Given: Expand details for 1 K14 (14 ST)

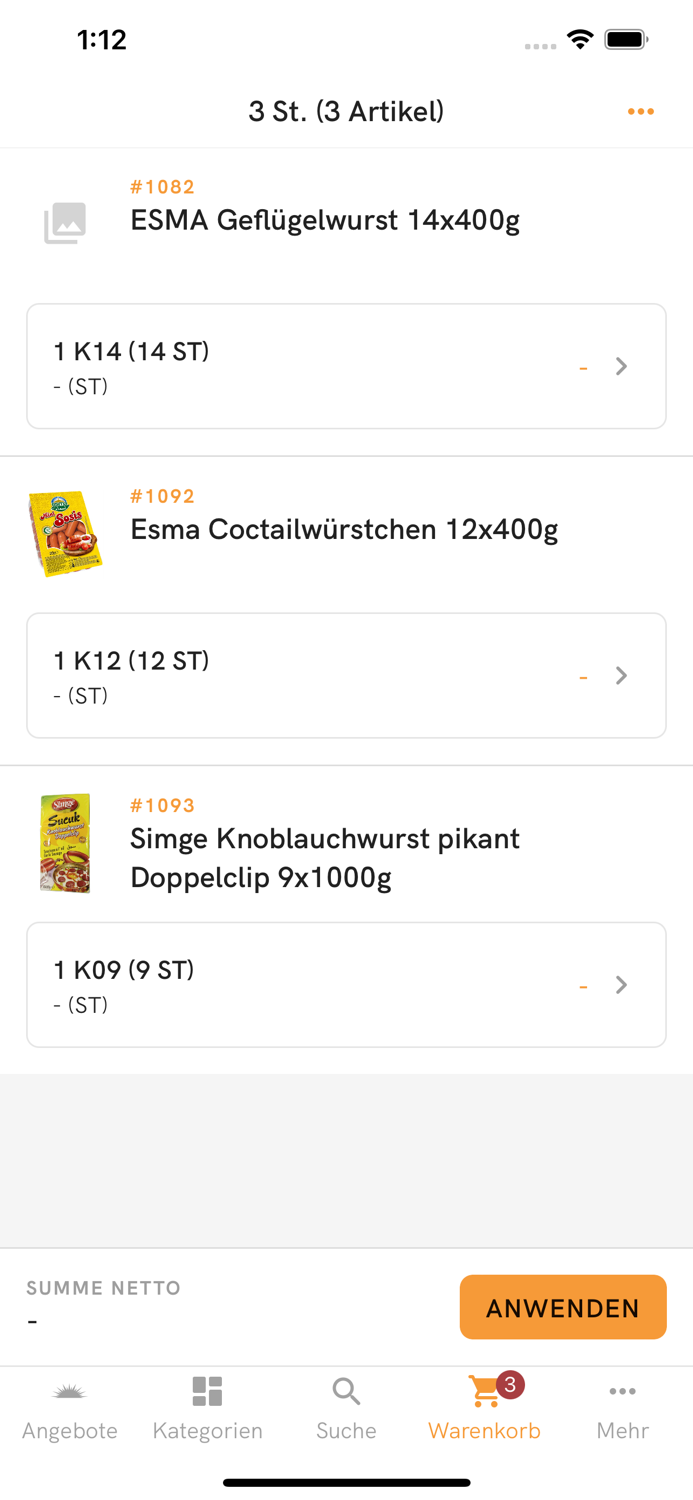Looking at the screenshot, I should (621, 366).
